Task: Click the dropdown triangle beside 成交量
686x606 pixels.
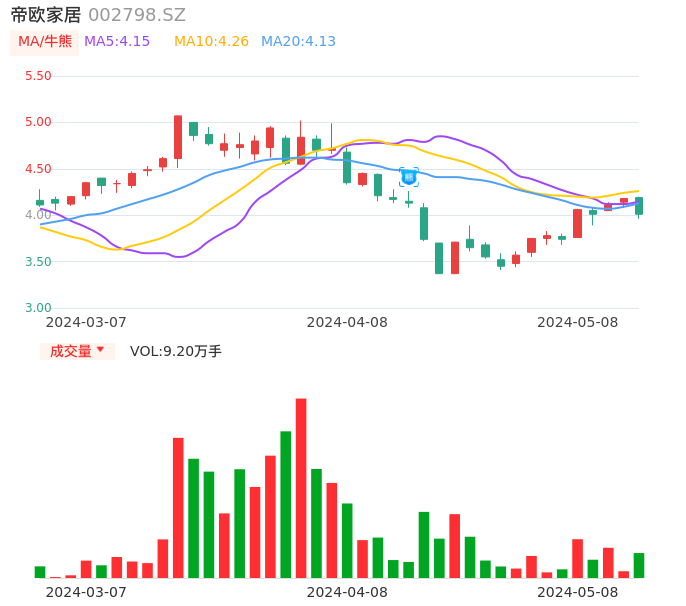Action: pyautogui.click(x=100, y=350)
